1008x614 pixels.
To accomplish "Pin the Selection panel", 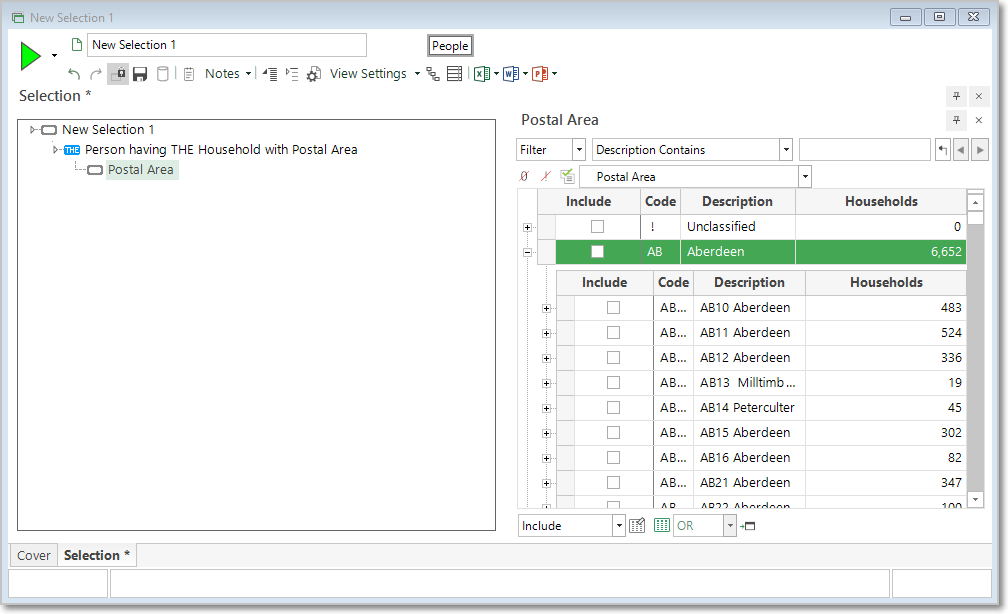I will pos(957,96).
